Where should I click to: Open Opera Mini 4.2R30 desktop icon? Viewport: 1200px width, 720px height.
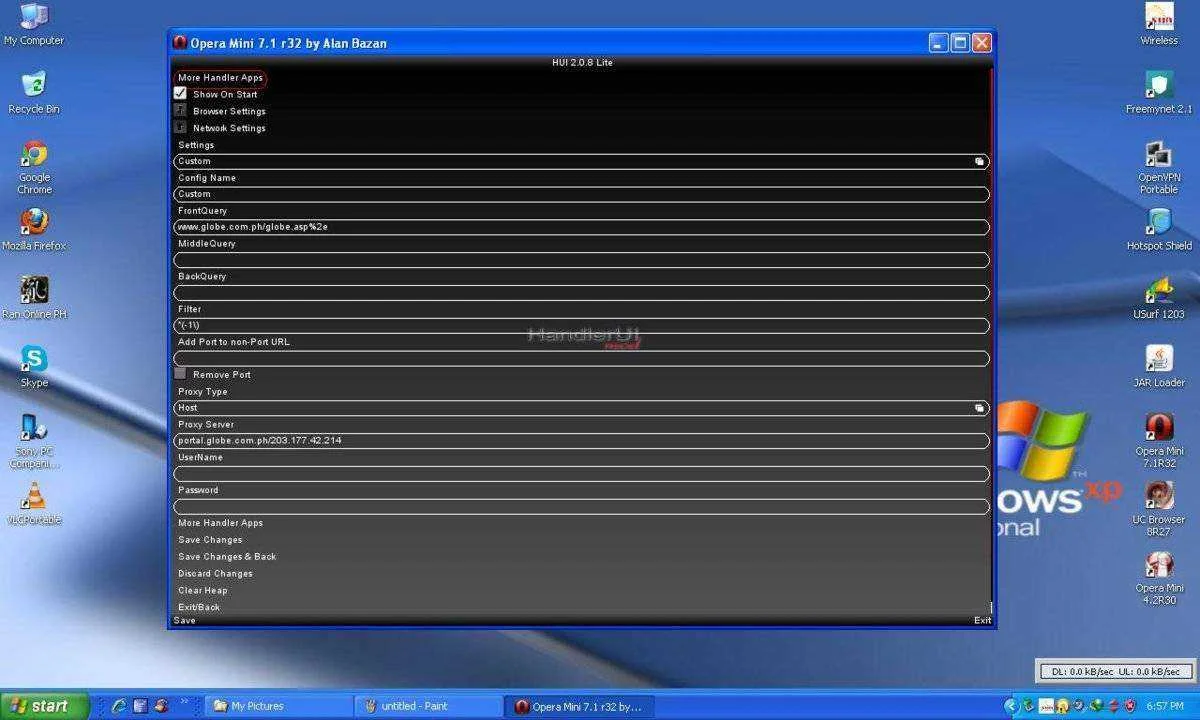click(x=1159, y=577)
